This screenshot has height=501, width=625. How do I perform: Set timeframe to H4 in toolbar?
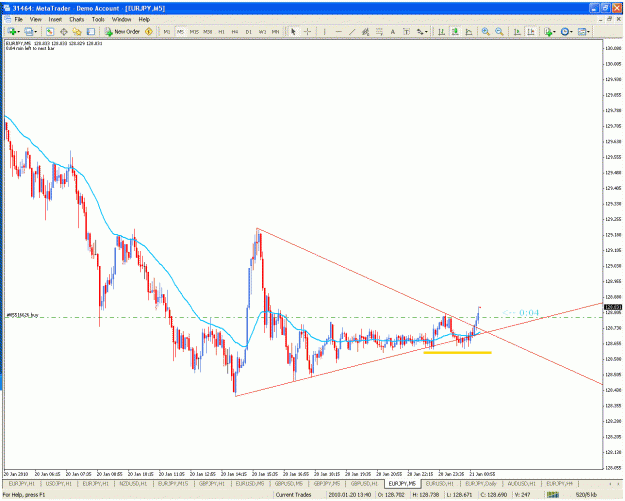(235, 31)
